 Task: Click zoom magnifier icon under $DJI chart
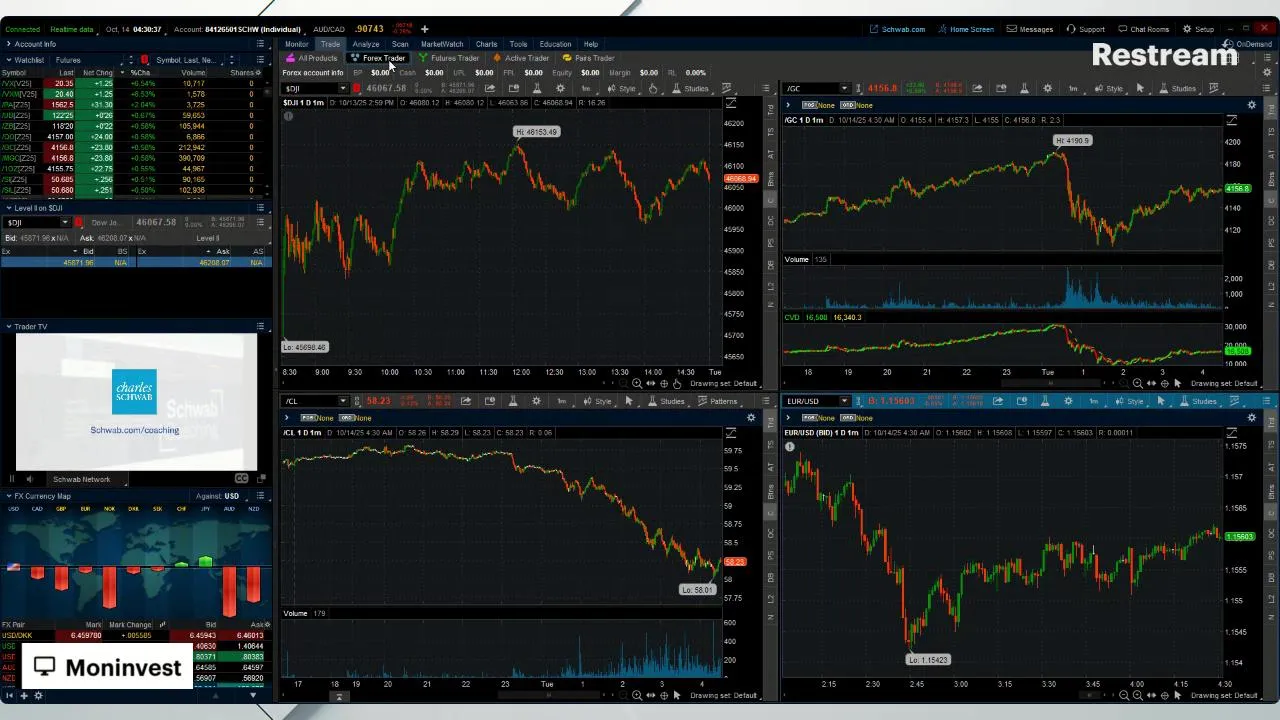pyautogui.click(x=637, y=383)
